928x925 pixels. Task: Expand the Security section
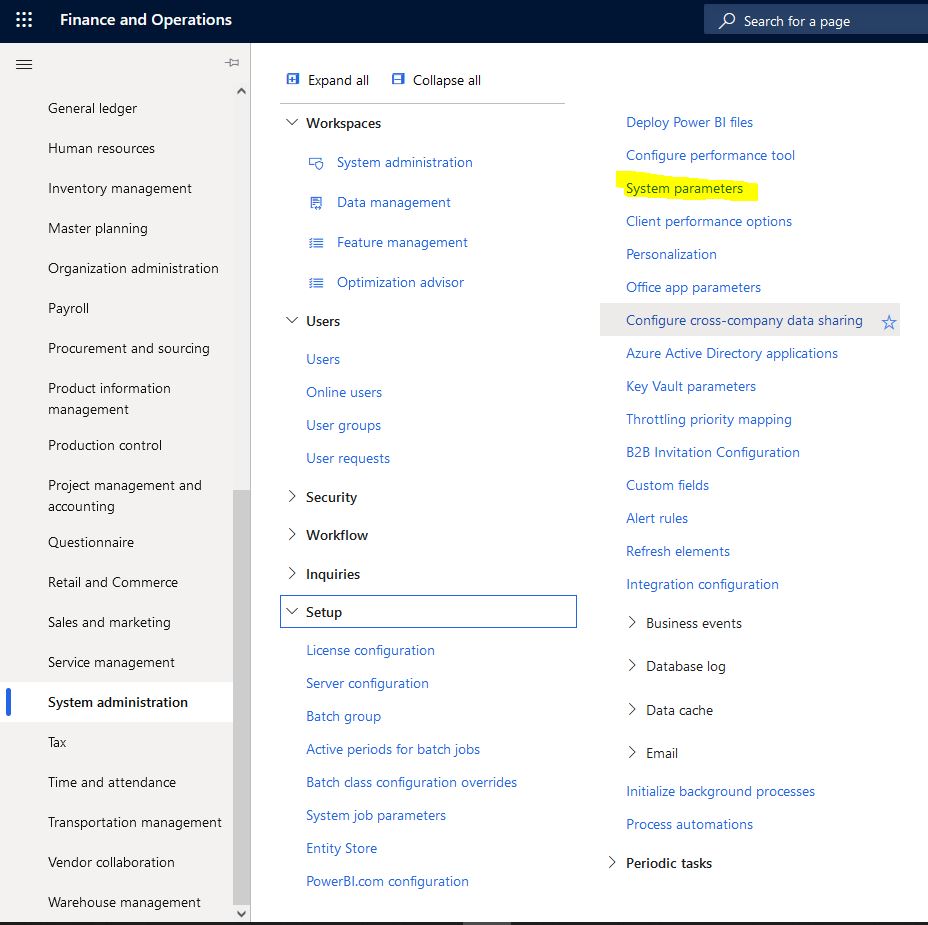click(292, 496)
